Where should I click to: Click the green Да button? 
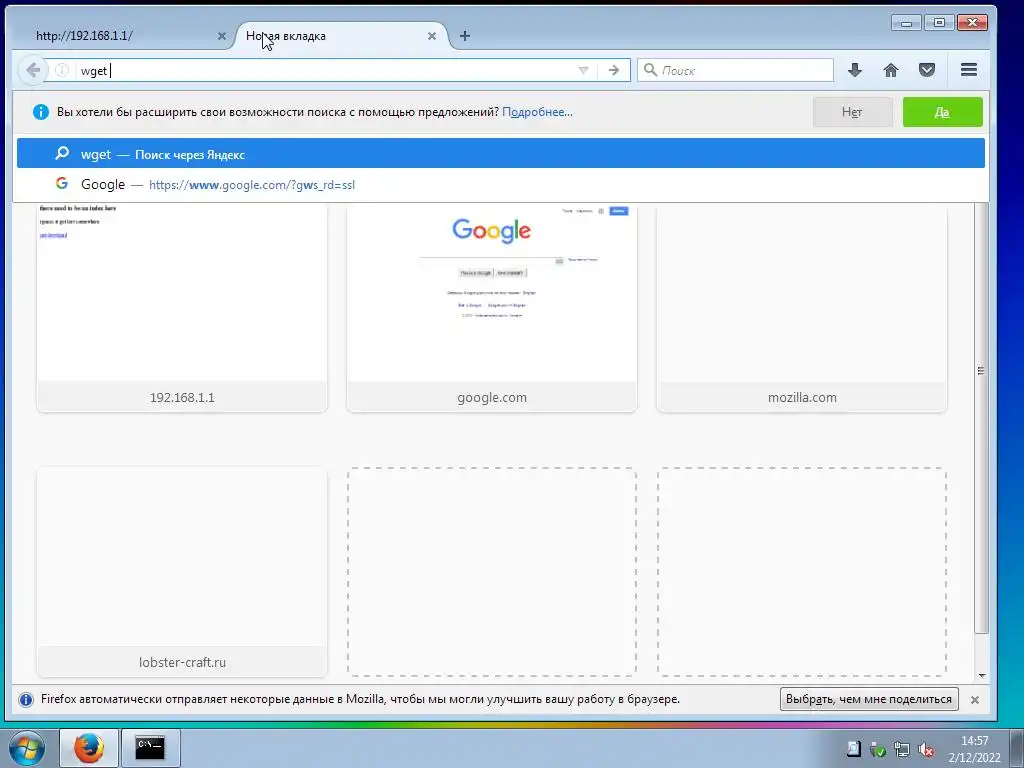pyautogui.click(x=942, y=112)
